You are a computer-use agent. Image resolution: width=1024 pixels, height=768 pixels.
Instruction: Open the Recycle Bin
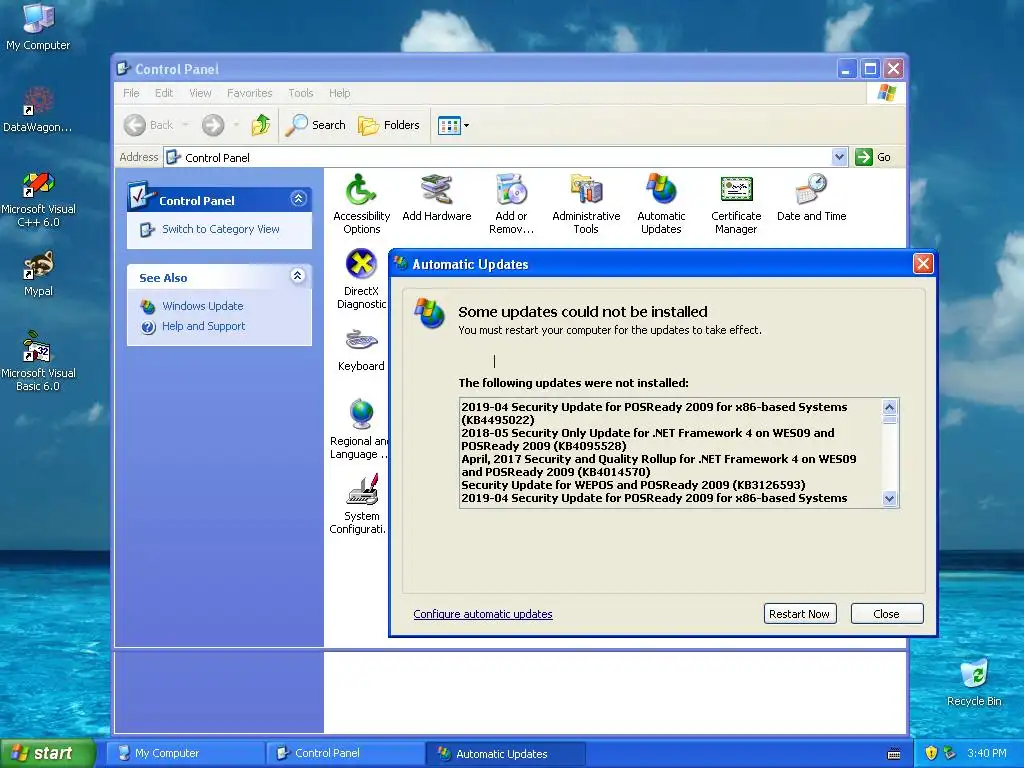click(974, 682)
